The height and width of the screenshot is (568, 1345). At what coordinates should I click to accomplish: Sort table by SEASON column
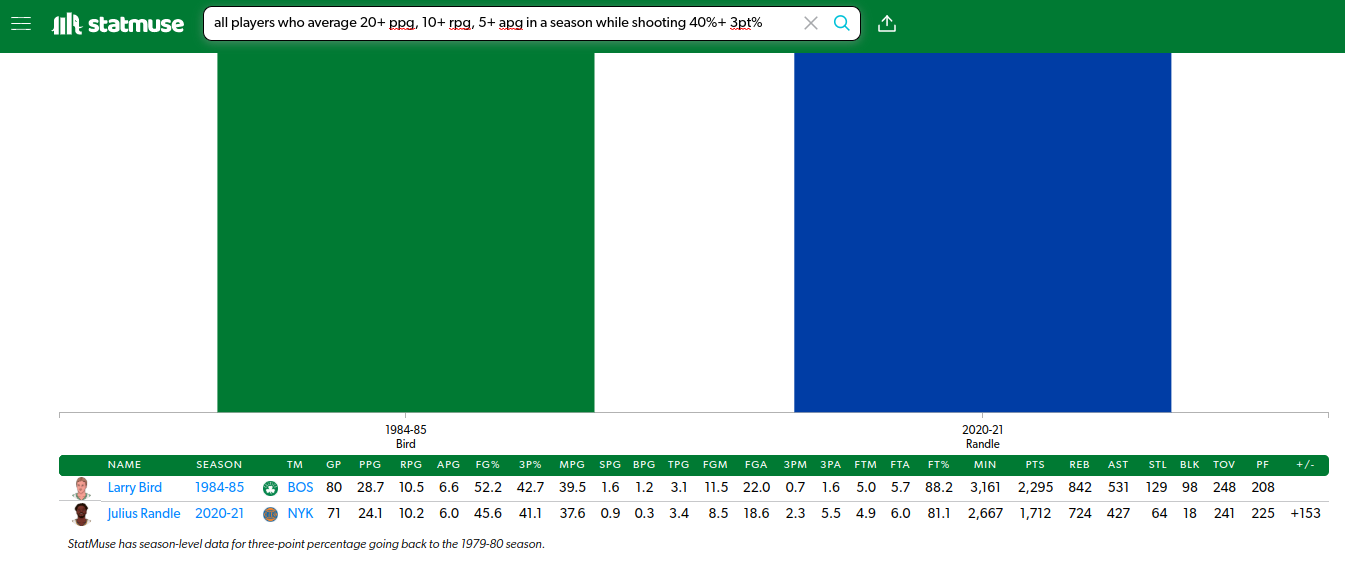click(x=219, y=465)
